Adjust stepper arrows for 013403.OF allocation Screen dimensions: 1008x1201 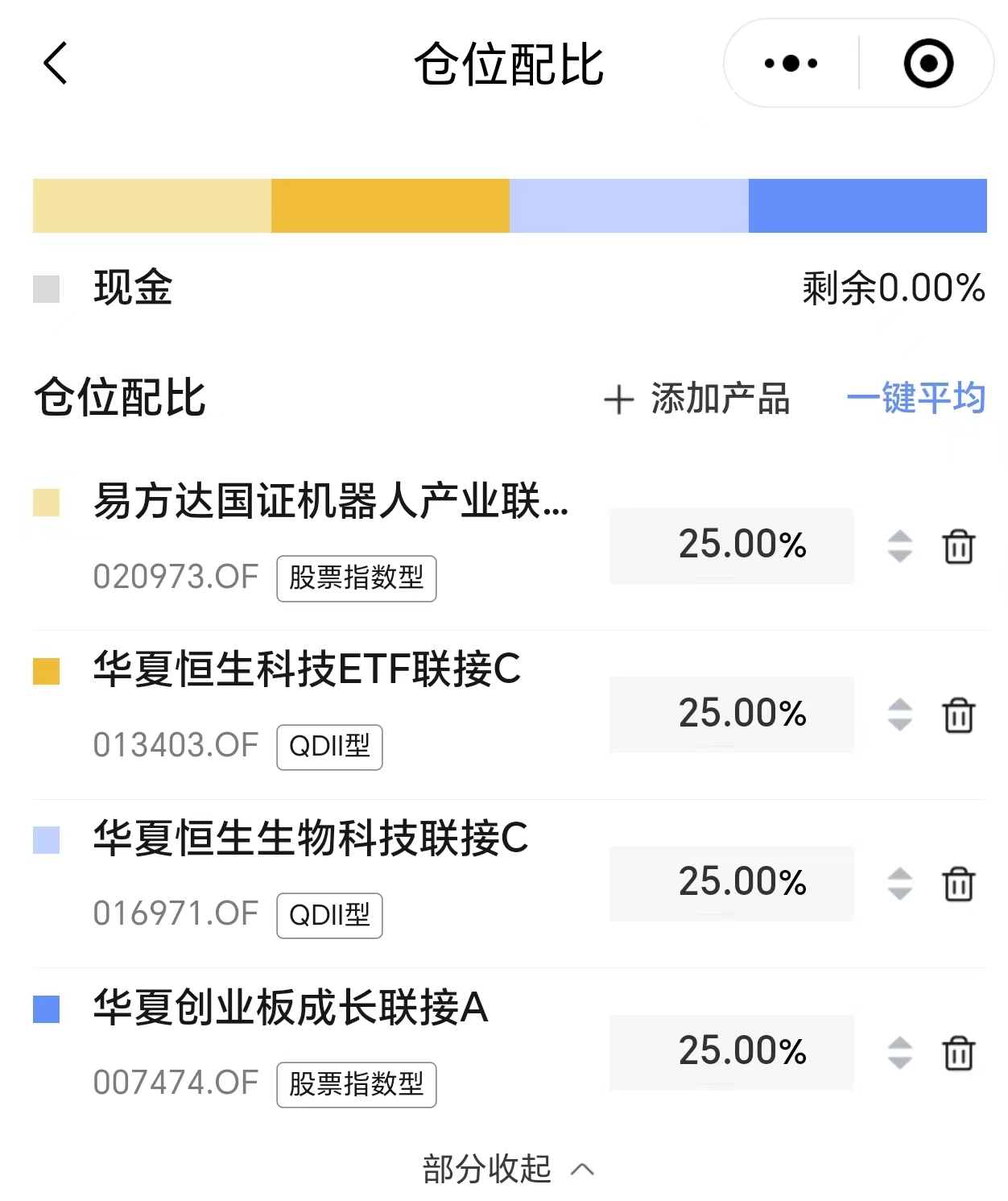(x=899, y=714)
